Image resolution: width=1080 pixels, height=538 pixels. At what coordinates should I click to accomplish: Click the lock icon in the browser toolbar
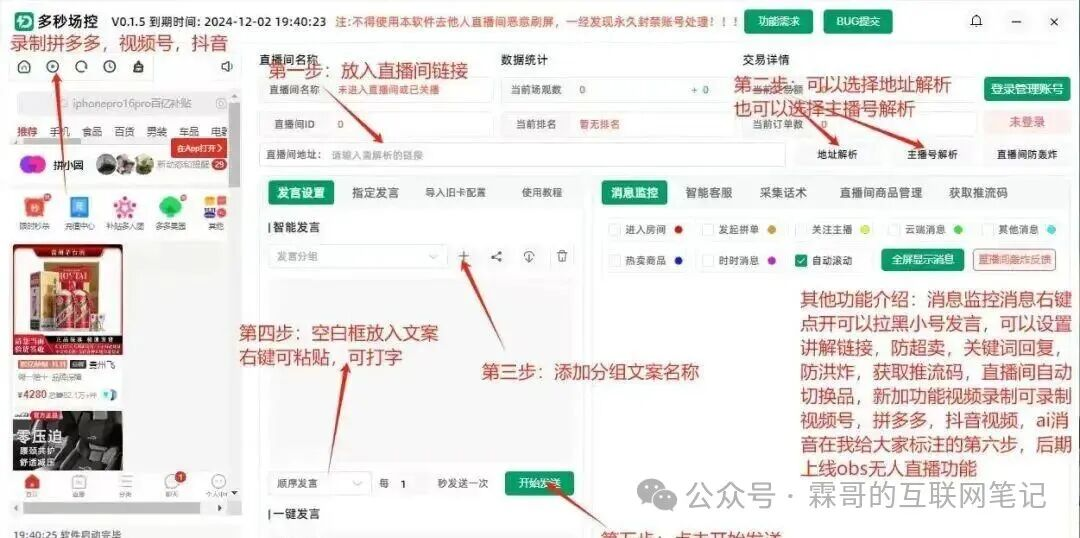point(138,67)
